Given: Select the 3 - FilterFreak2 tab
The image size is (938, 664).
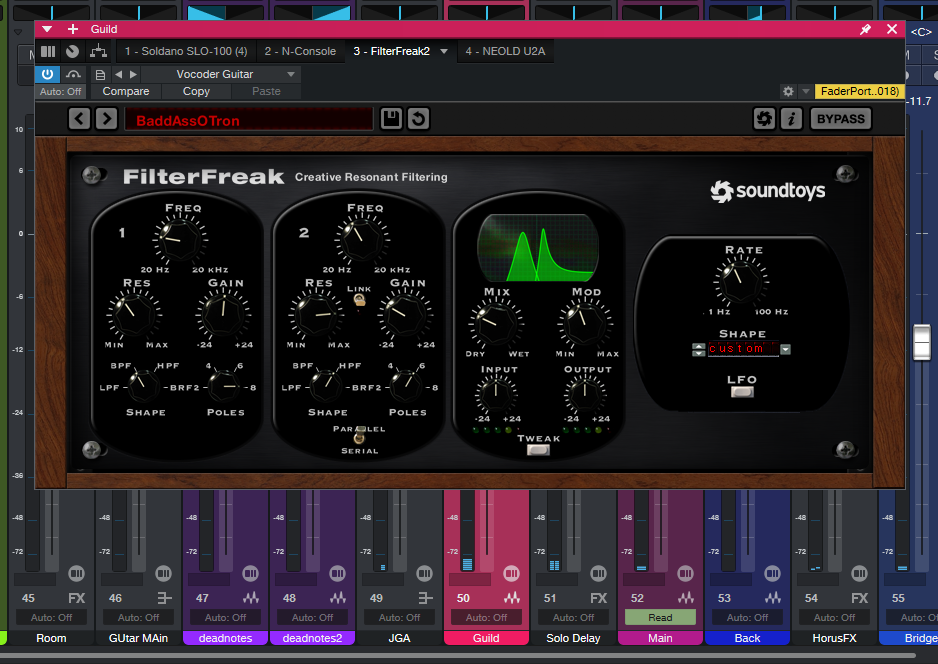Looking at the screenshot, I should 391,51.
